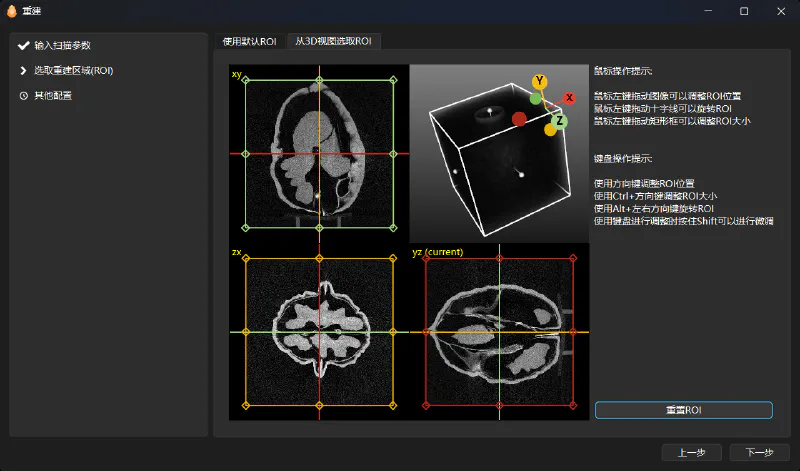Click the red X axis sphere
Image resolution: width=800 pixels, height=471 pixels.
pyautogui.click(x=569, y=98)
